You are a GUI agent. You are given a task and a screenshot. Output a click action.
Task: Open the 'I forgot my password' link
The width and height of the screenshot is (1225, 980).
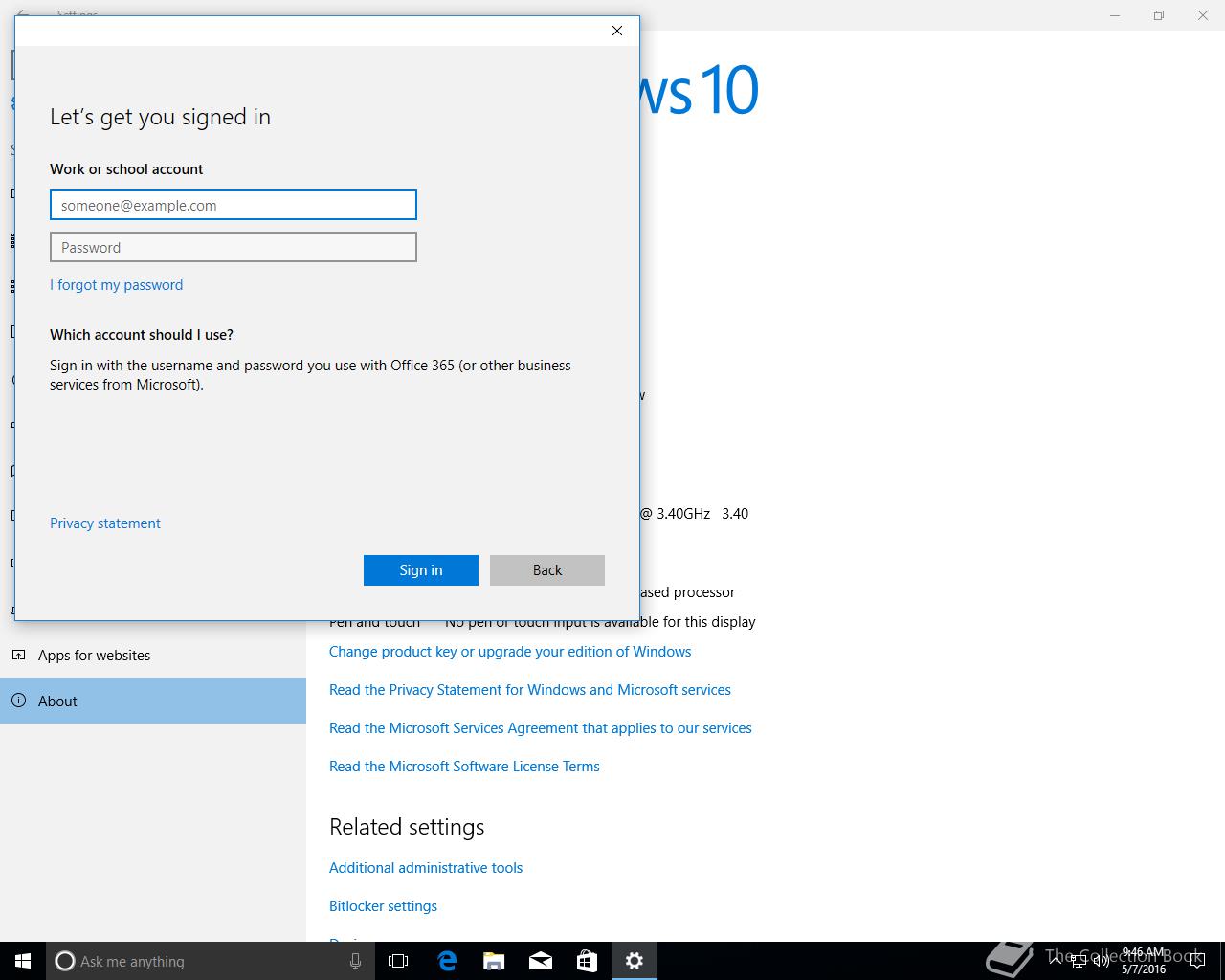[116, 285]
